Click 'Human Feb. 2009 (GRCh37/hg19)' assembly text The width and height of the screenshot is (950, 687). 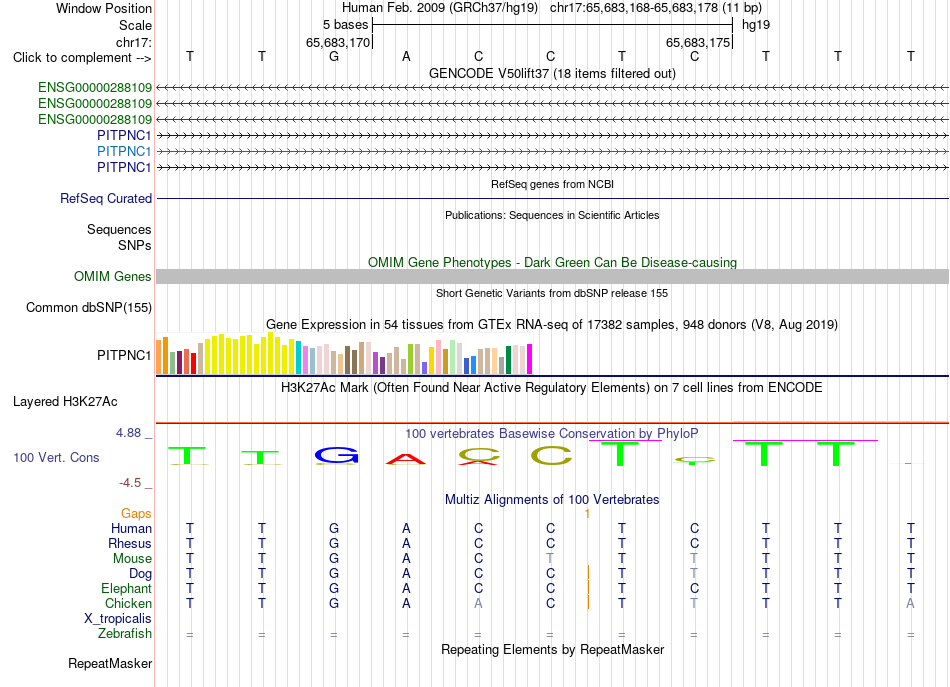(x=440, y=8)
